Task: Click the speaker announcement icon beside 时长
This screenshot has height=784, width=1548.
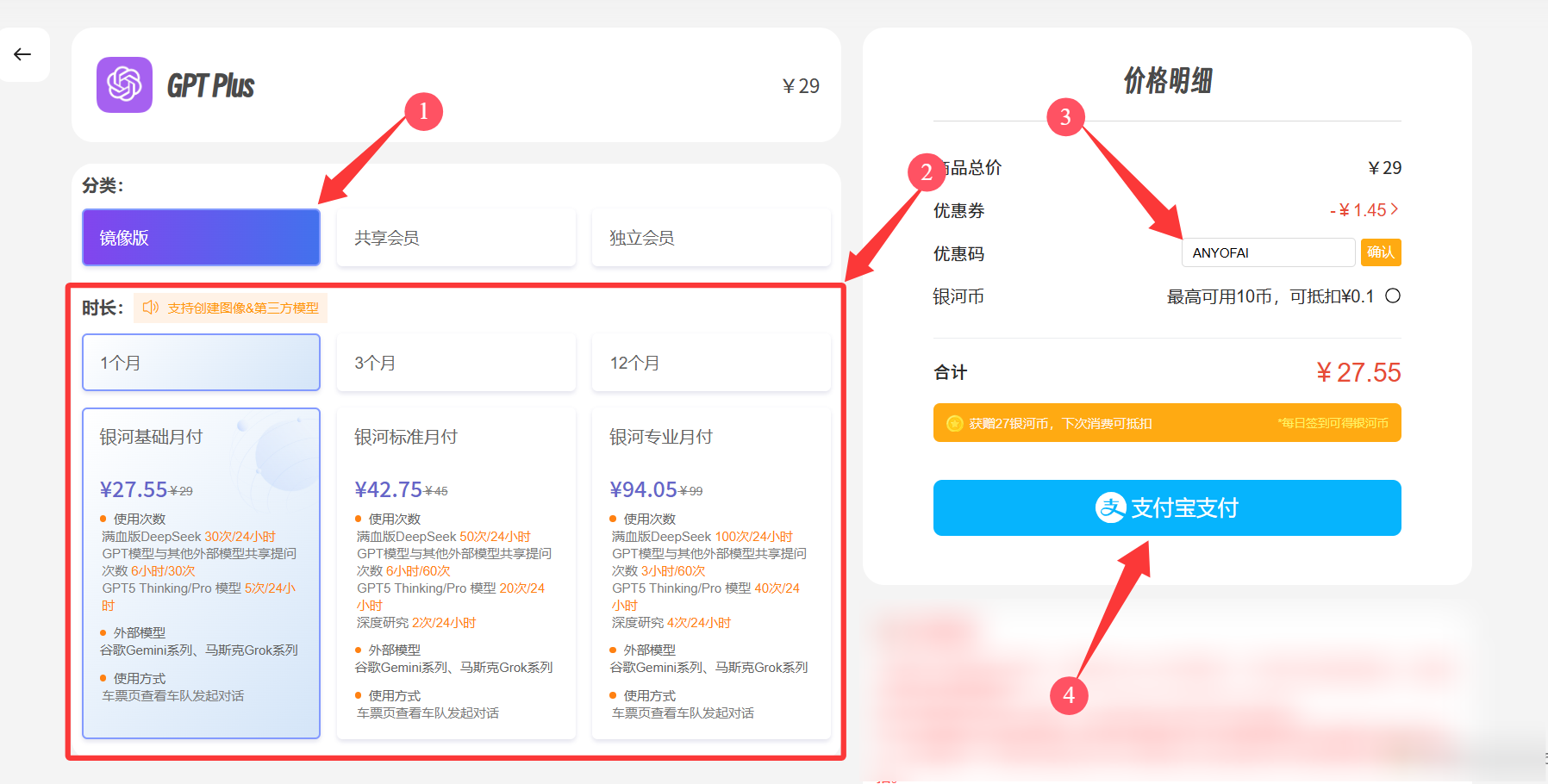Action: 152,307
